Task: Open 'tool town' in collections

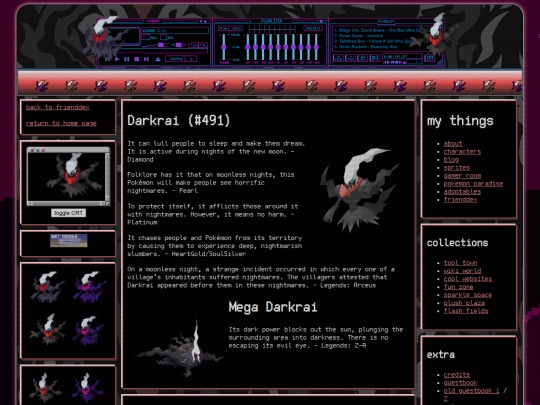Action: click(x=460, y=263)
